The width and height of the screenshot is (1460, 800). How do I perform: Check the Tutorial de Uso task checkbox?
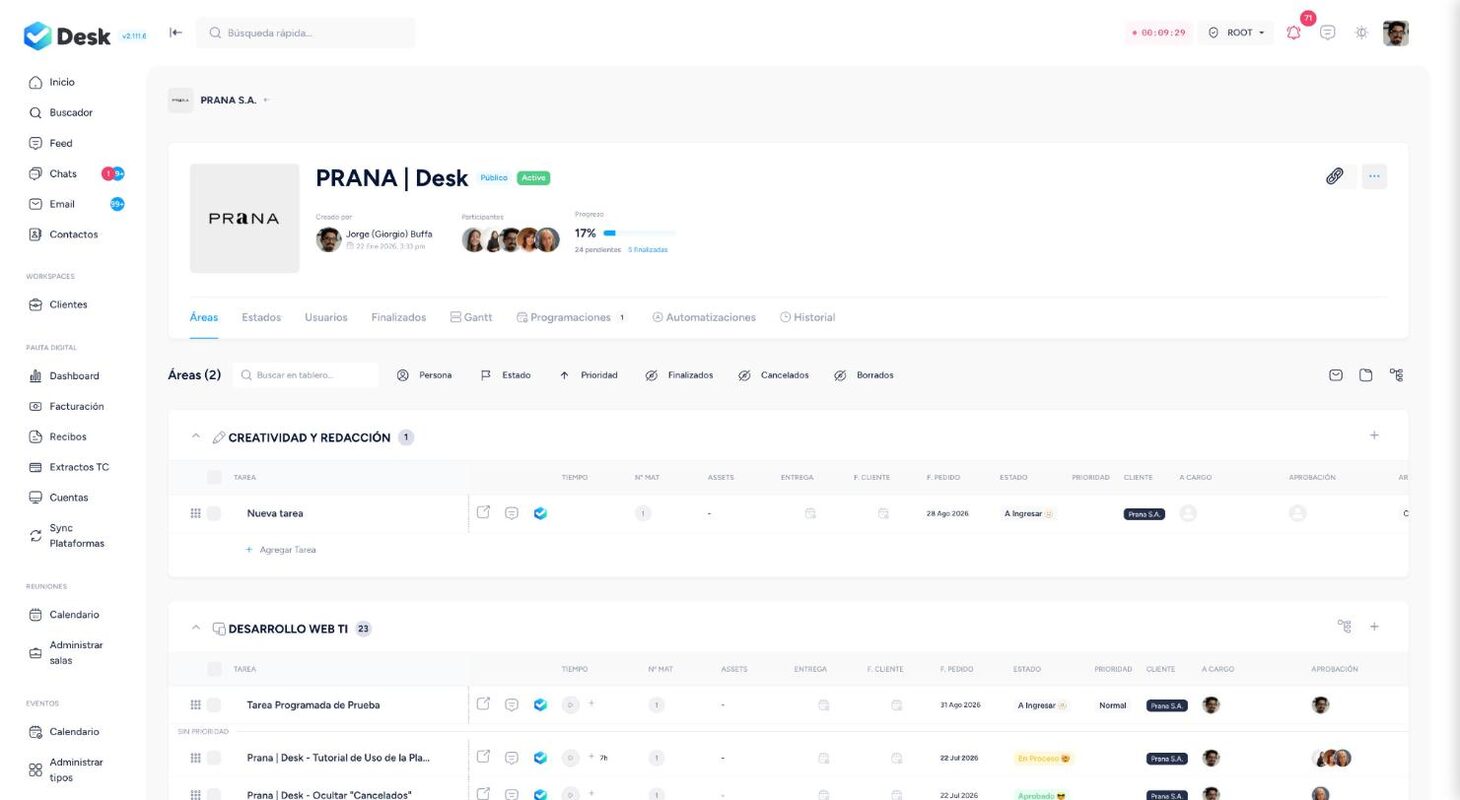[214, 758]
